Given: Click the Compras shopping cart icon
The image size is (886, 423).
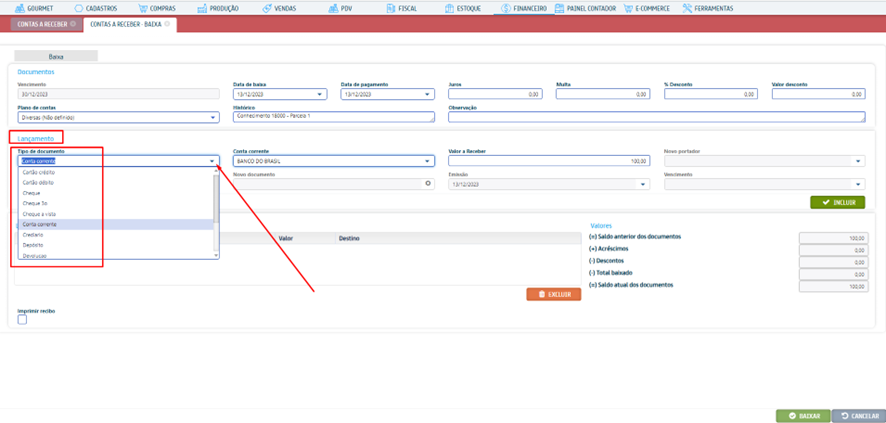Looking at the screenshot, I should tap(143, 8).
